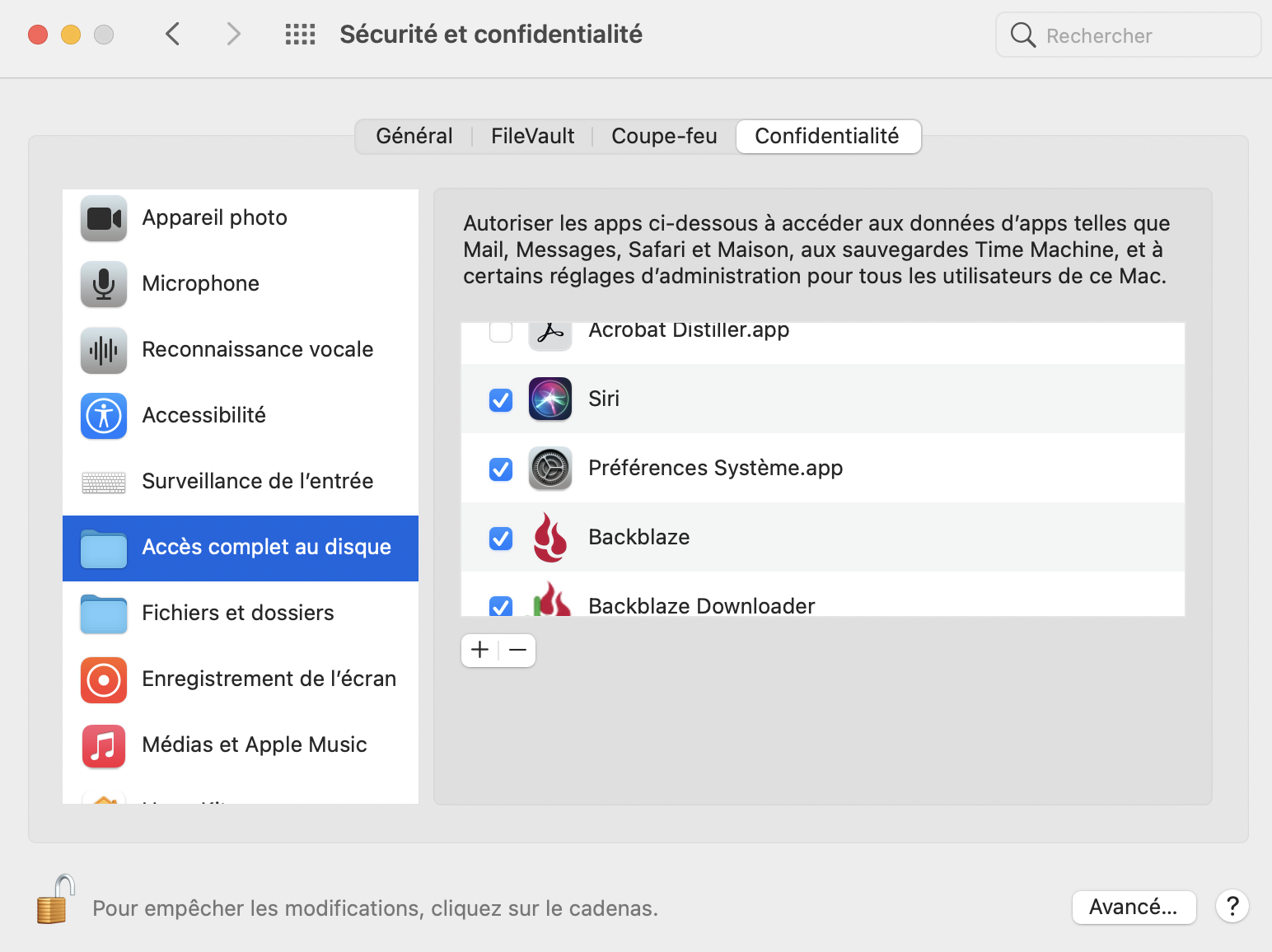Select the Microphone icon in sidebar
Screen dimensions: 1272x952
104,284
